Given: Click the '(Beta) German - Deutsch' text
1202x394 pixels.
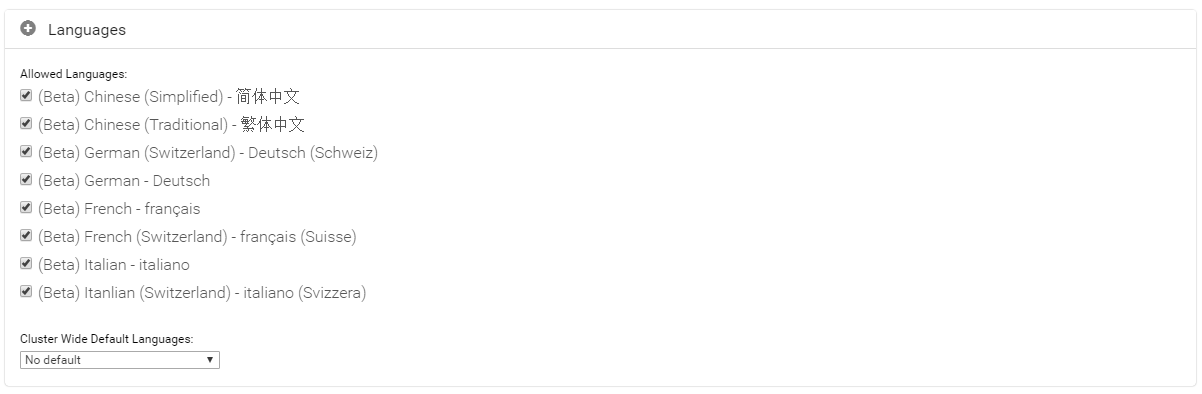Looking at the screenshot, I should click(x=124, y=181).
